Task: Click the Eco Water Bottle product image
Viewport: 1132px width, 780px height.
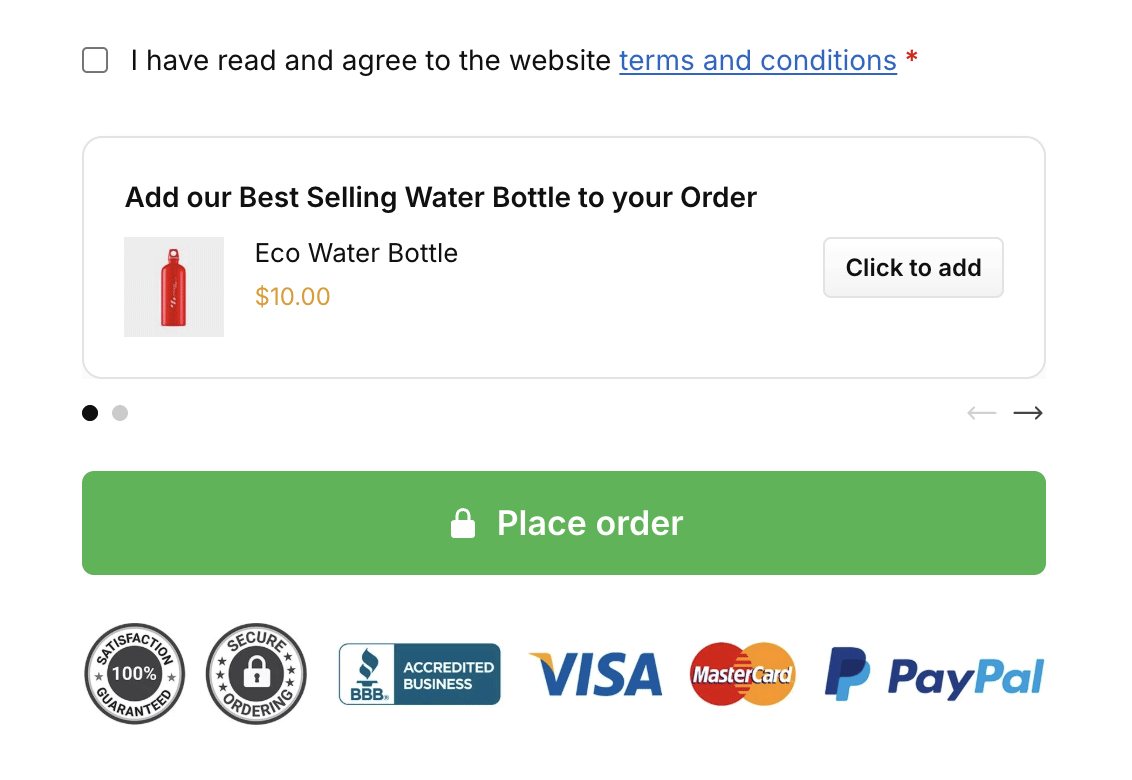Action: coord(173,286)
